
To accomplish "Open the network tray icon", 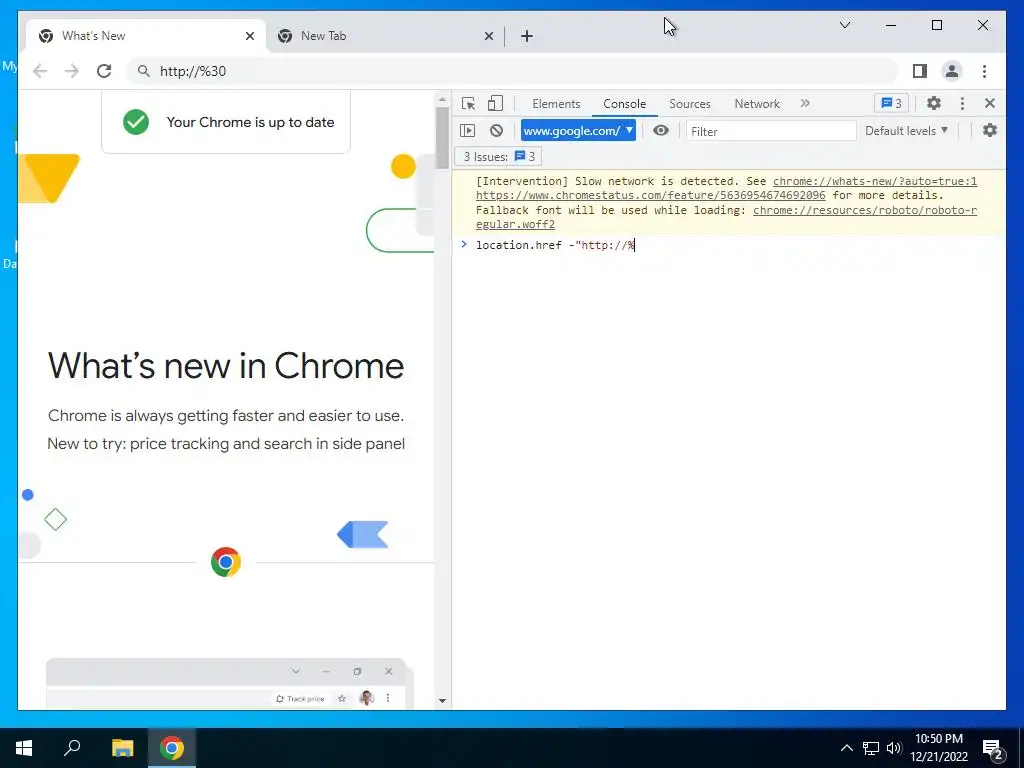I will click(871, 748).
